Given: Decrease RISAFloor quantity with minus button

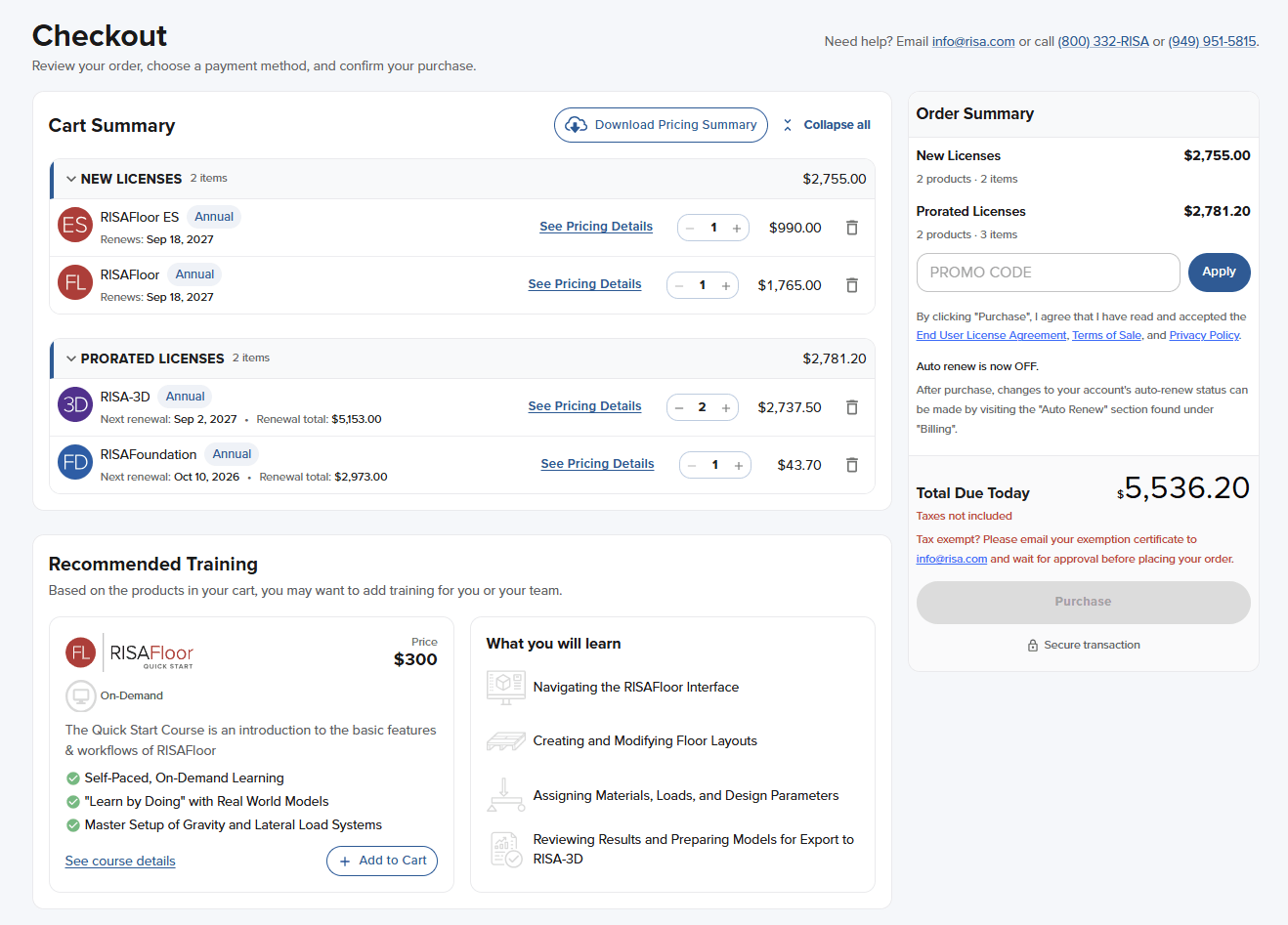Looking at the screenshot, I should [x=679, y=286].
